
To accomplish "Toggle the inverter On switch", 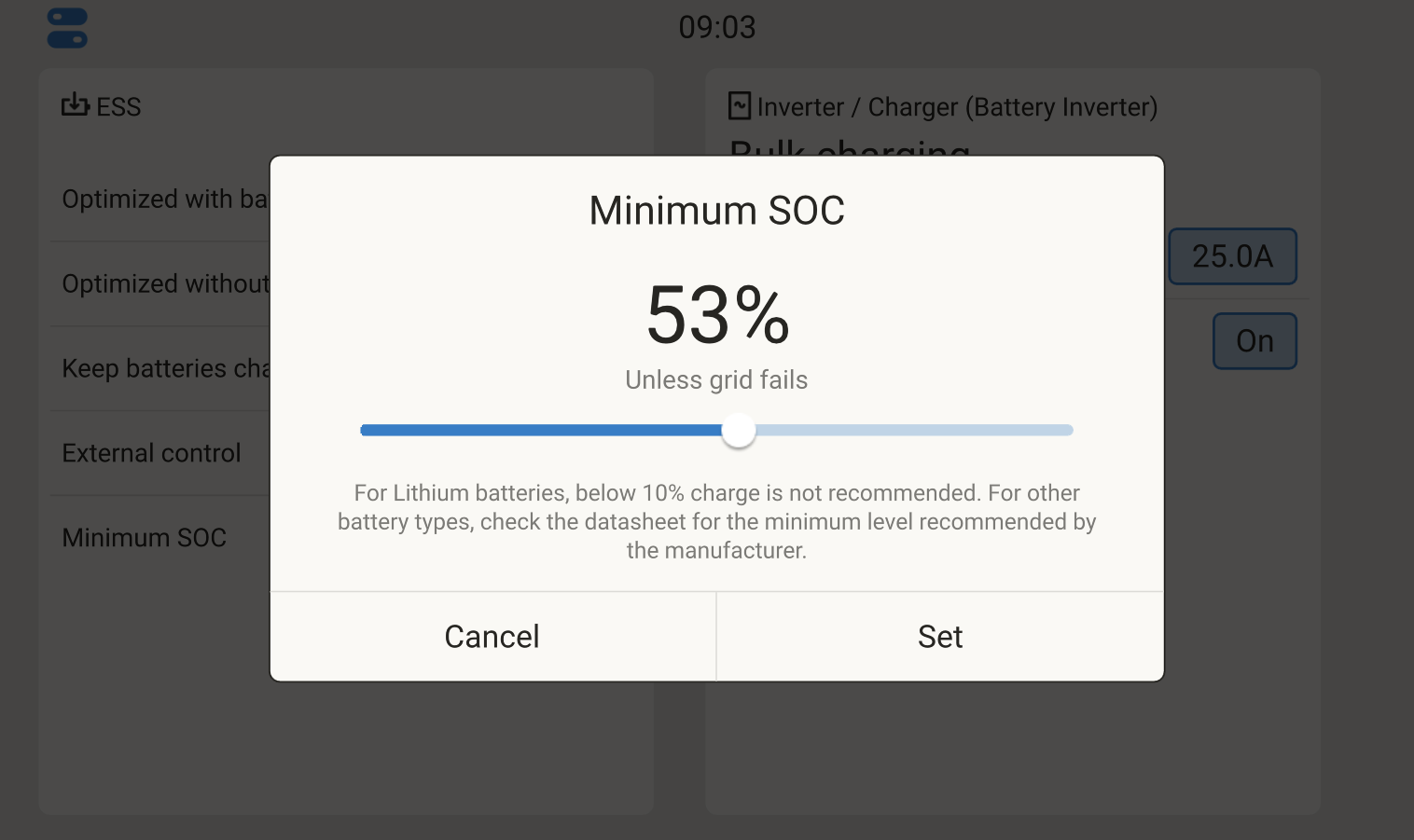I will click(x=1254, y=341).
